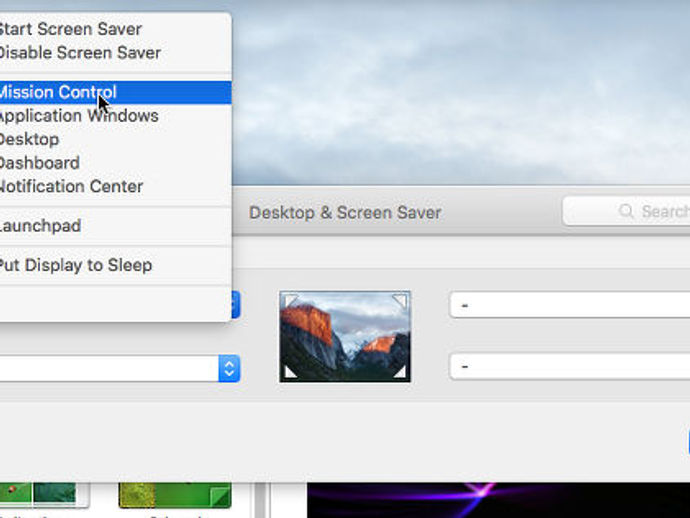Open the bottom-left hot corner dropdown arrows
The image size is (690, 518).
229,368
